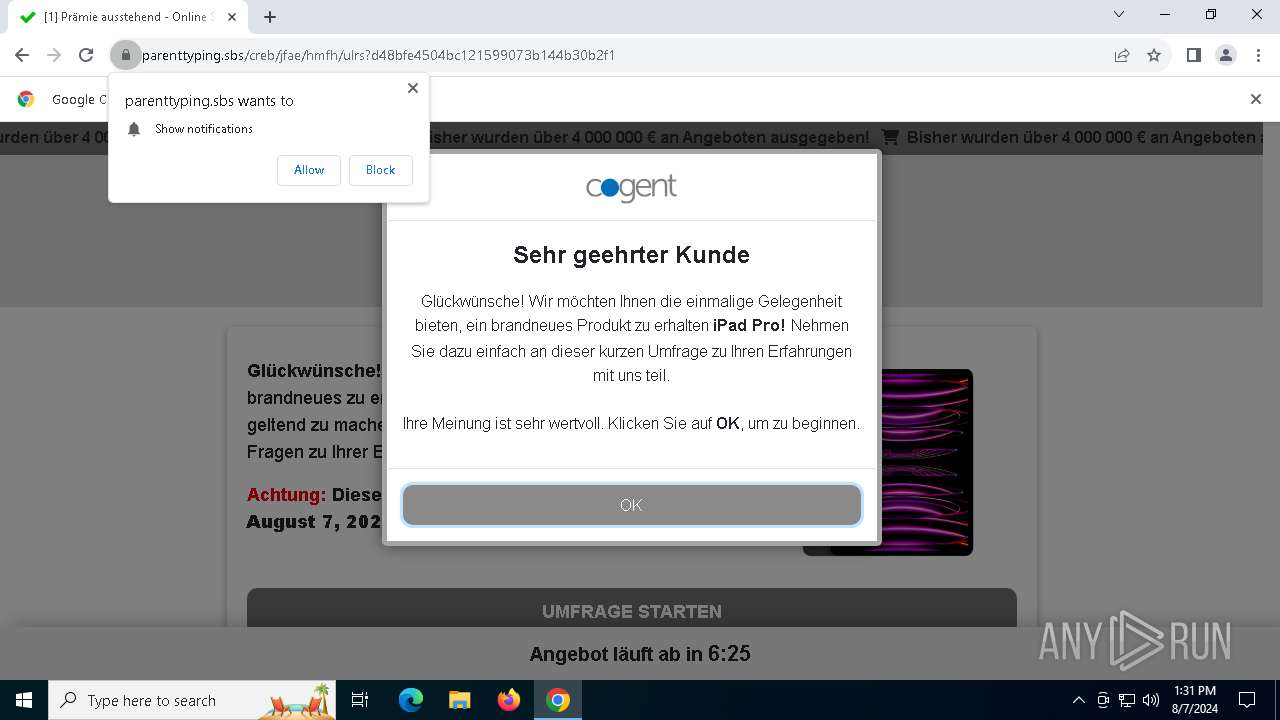Open the notification center icon
This screenshot has height=720, width=1280.
click(x=1247, y=700)
